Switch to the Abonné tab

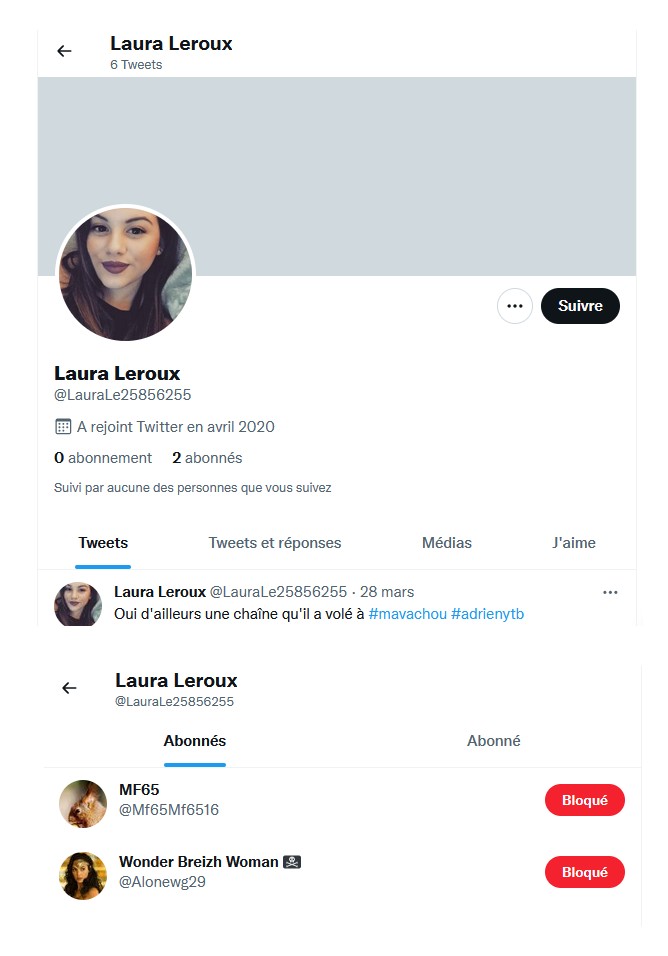tap(494, 741)
